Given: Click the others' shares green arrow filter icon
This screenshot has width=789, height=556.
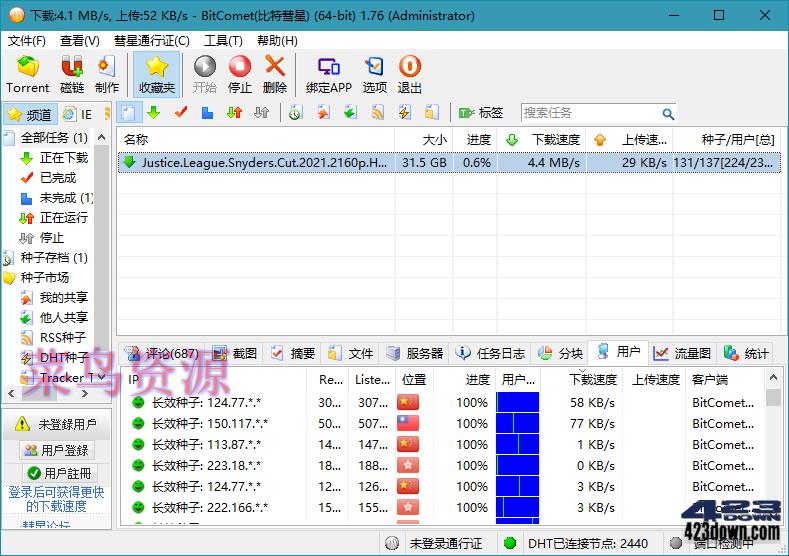Looking at the screenshot, I should coord(350,113).
